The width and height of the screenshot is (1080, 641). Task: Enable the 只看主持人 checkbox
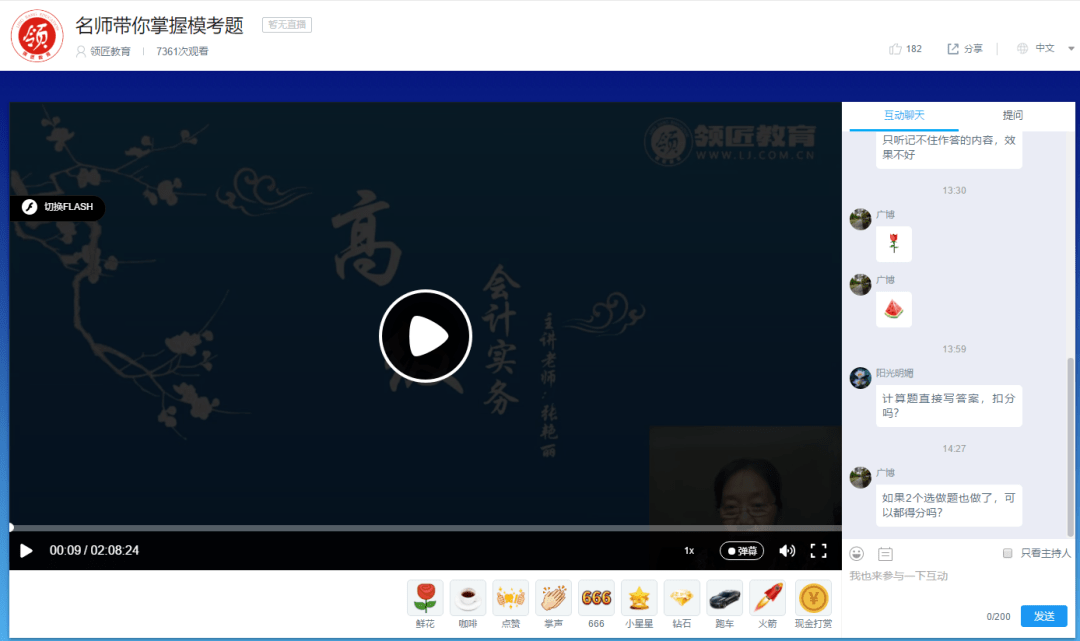[1008, 553]
